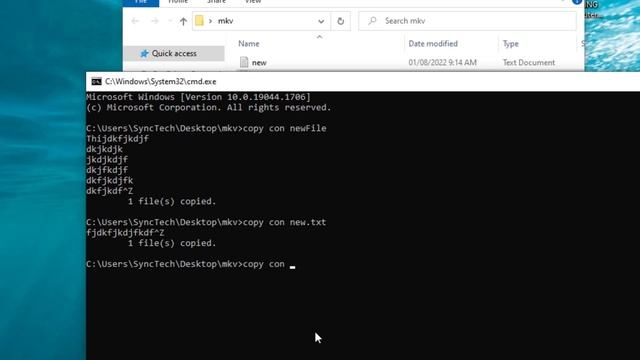Expand the address bar history dropdown
Image resolution: width=640 pixels, height=360 pixels.
[x=321, y=21]
